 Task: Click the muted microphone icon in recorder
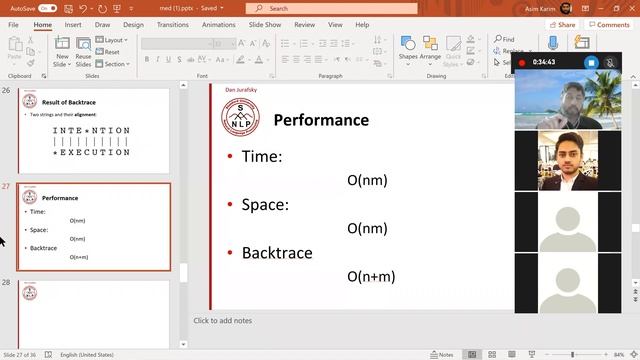(x=610, y=62)
